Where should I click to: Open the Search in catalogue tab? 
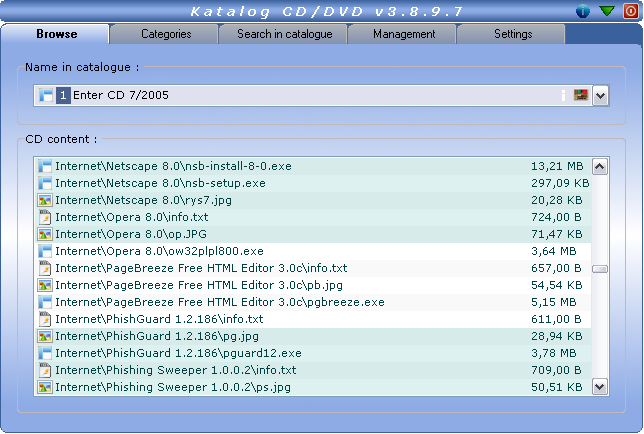[x=284, y=34]
